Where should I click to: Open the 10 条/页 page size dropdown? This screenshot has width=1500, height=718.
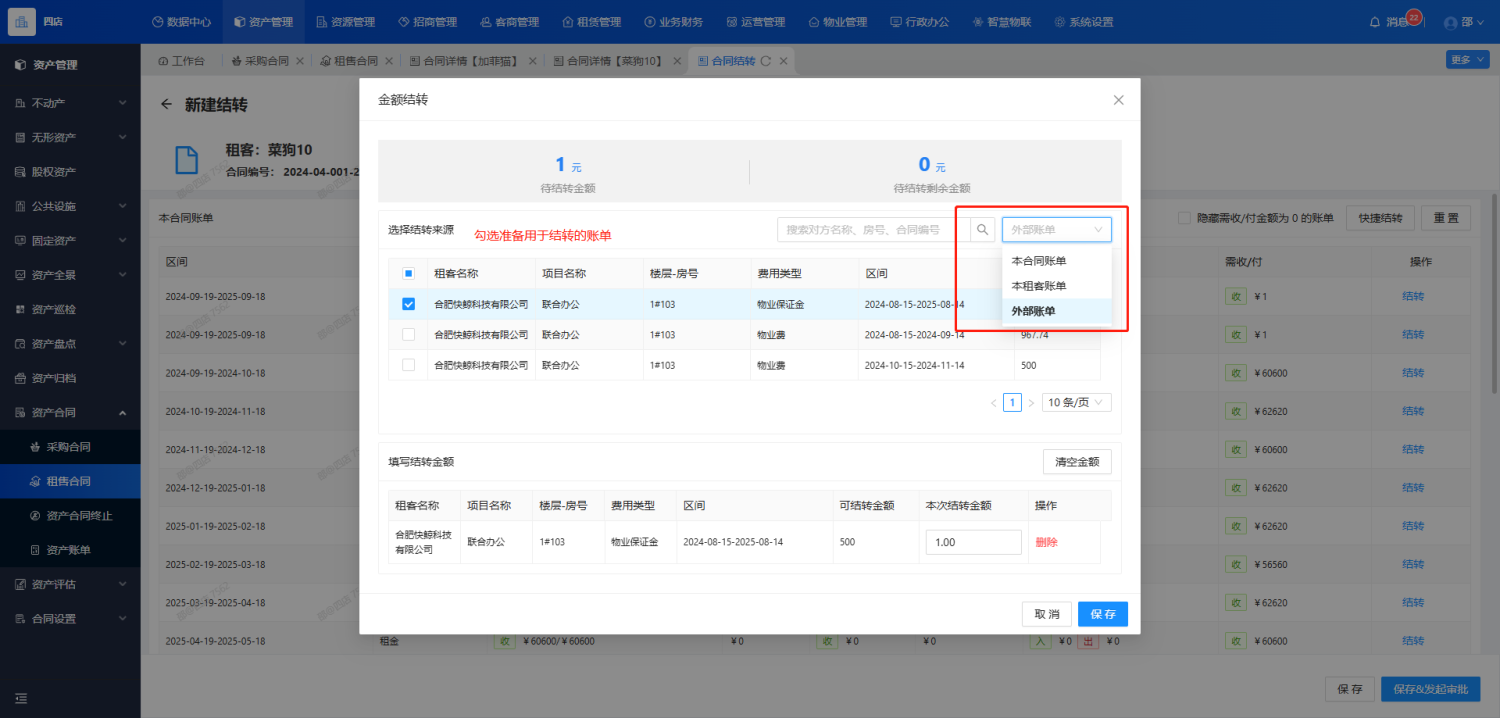(1076, 403)
